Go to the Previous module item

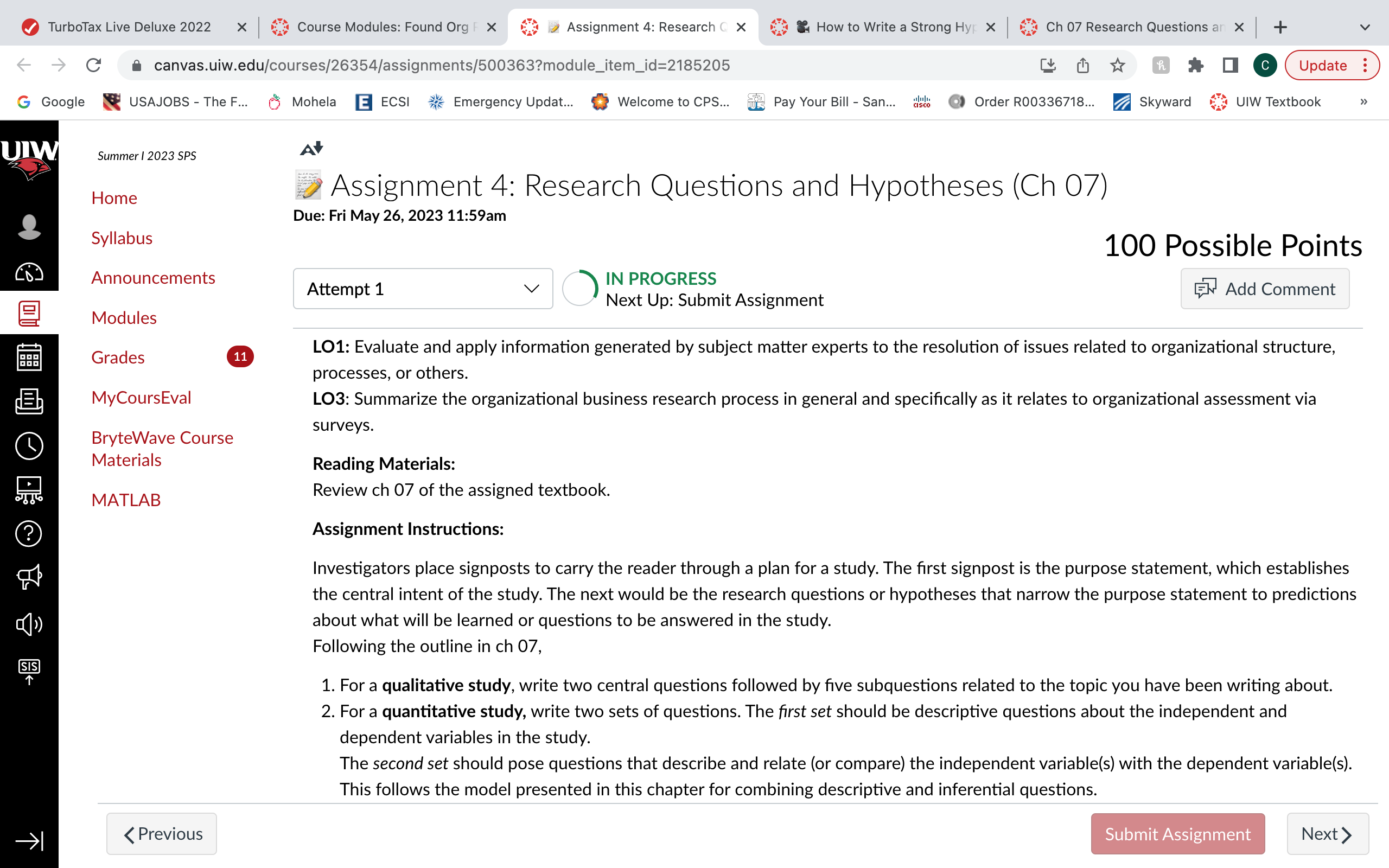(x=162, y=834)
